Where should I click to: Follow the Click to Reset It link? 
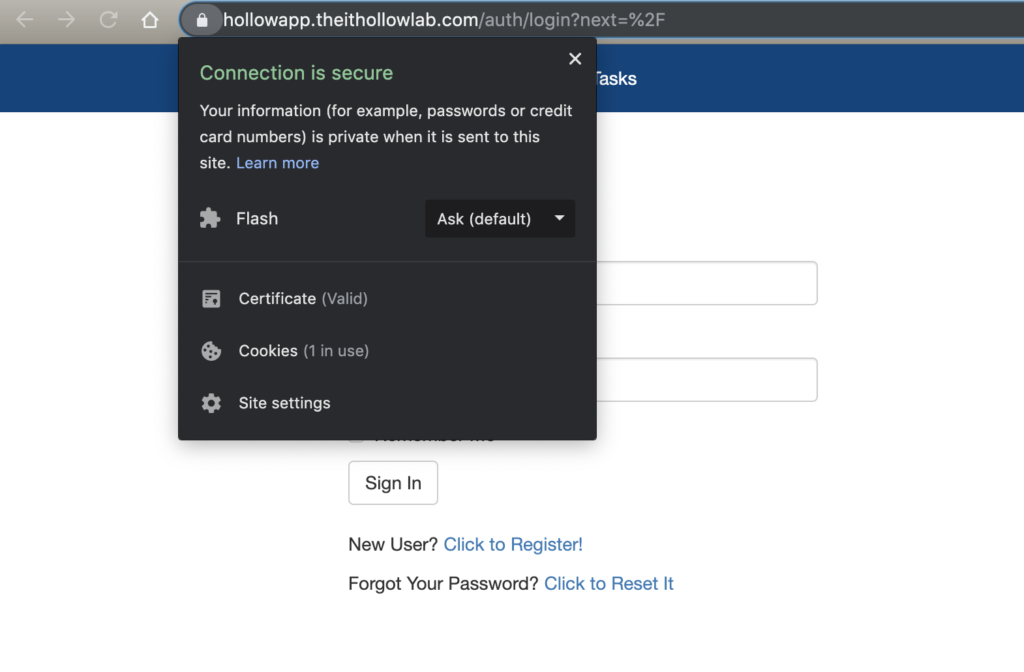point(609,583)
